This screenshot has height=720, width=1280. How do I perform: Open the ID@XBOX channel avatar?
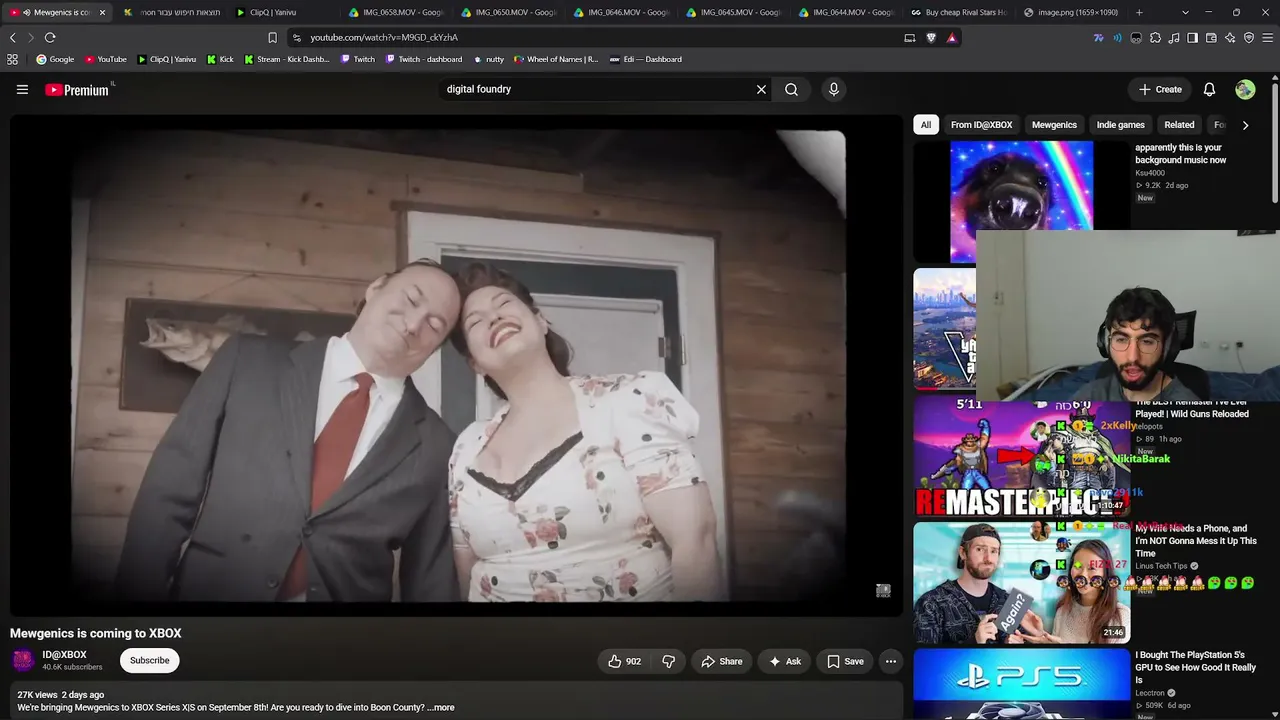(x=23, y=660)
